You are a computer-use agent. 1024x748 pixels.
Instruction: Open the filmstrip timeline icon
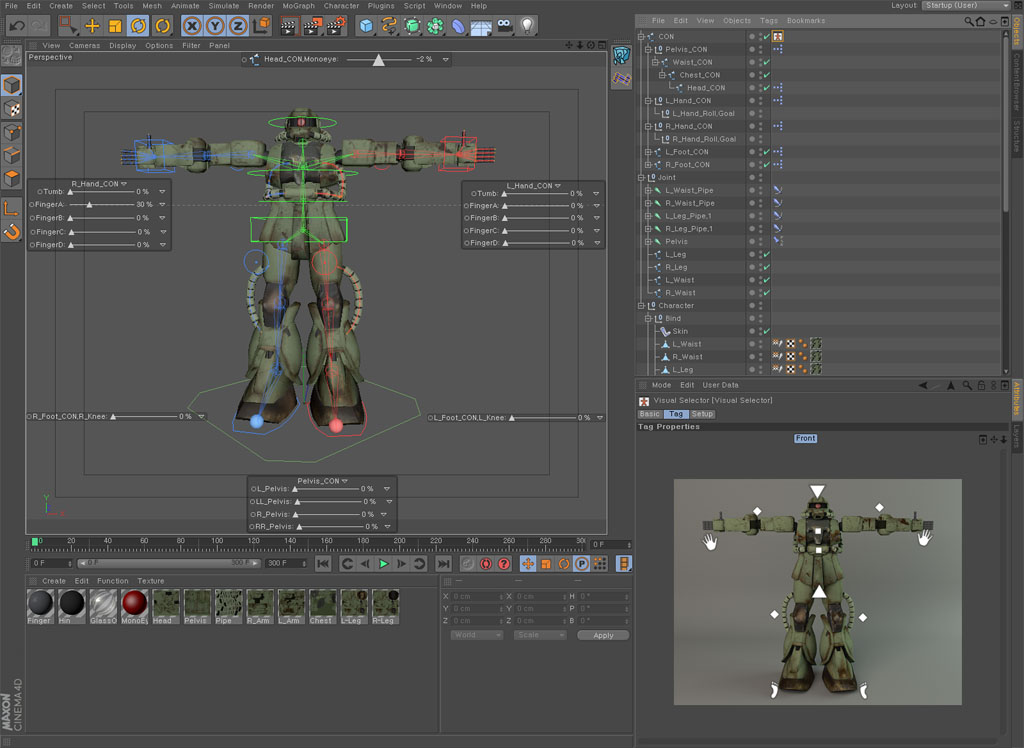tap(624, 564)
